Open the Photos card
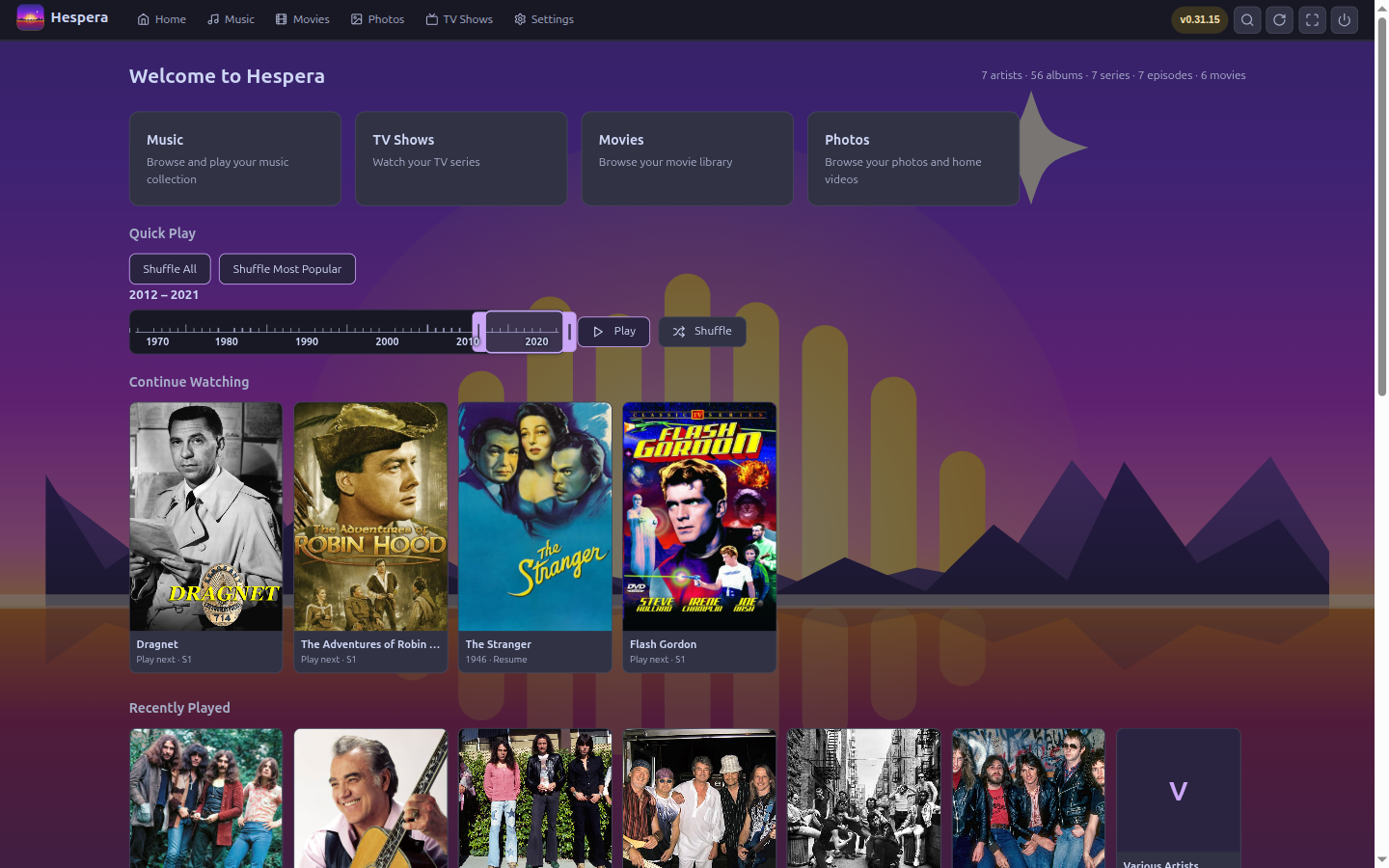1389x868 pixels. (913, 158)
